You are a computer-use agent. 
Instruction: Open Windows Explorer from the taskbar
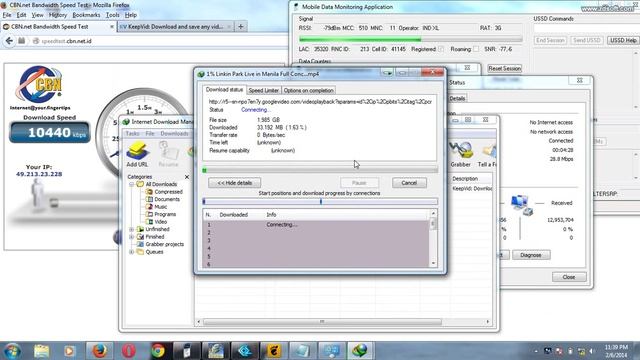pos(42,351)
